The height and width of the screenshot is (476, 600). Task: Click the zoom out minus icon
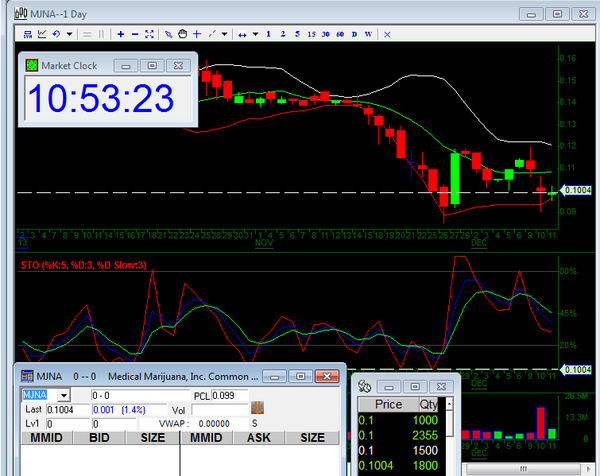[x=135, y=34]
